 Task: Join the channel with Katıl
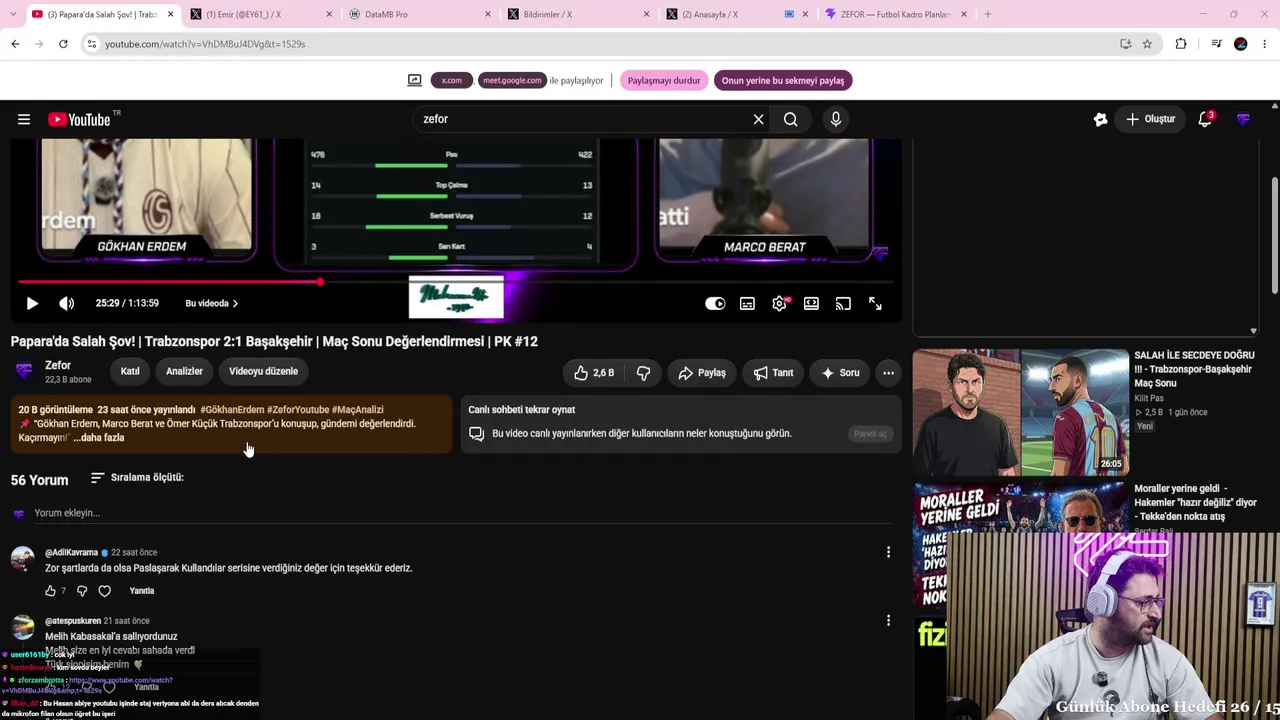click(130, 371)
